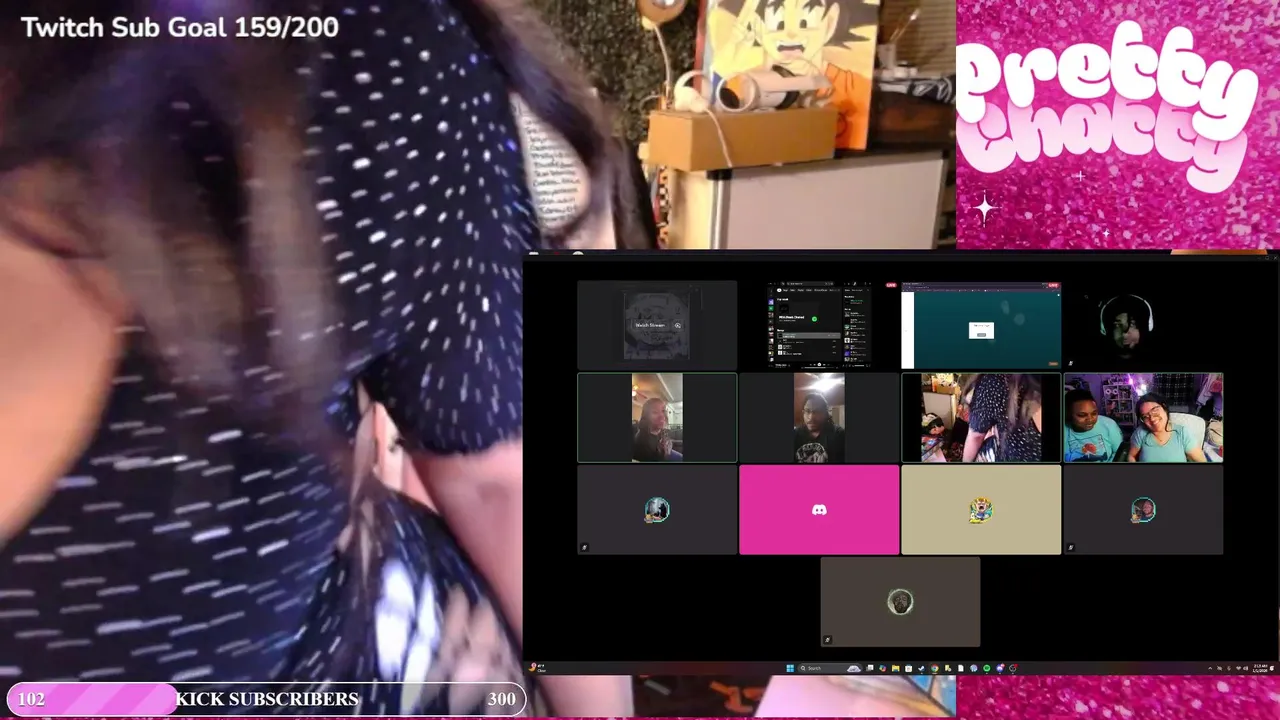Screen dimensions: 1280x720
Task: Open File Explorer from the taskbar
Action: pos(895,668)
